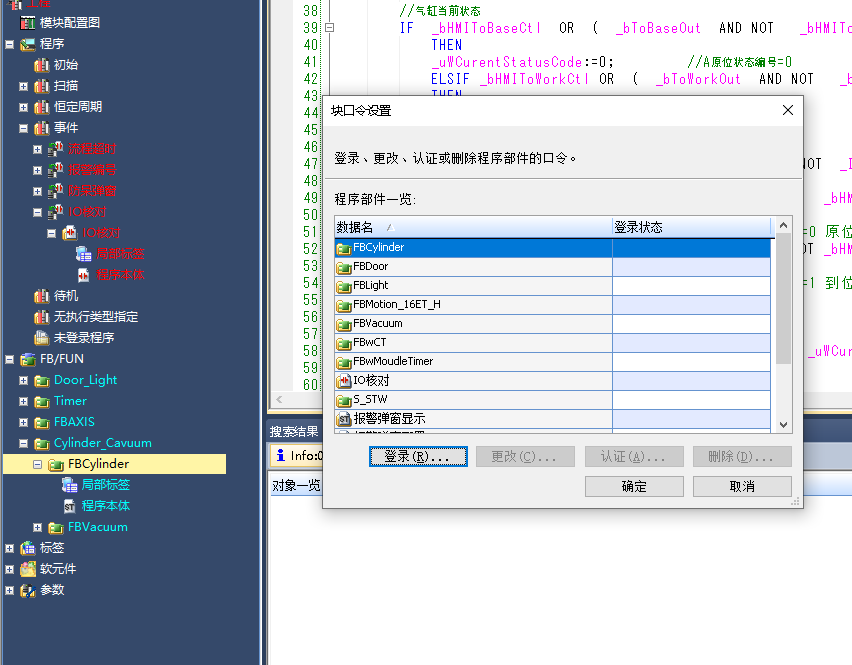Select the IO核对 ladder icon in dialog list
Viewport: 852px width, 665px height.
[x=344, y=381]
